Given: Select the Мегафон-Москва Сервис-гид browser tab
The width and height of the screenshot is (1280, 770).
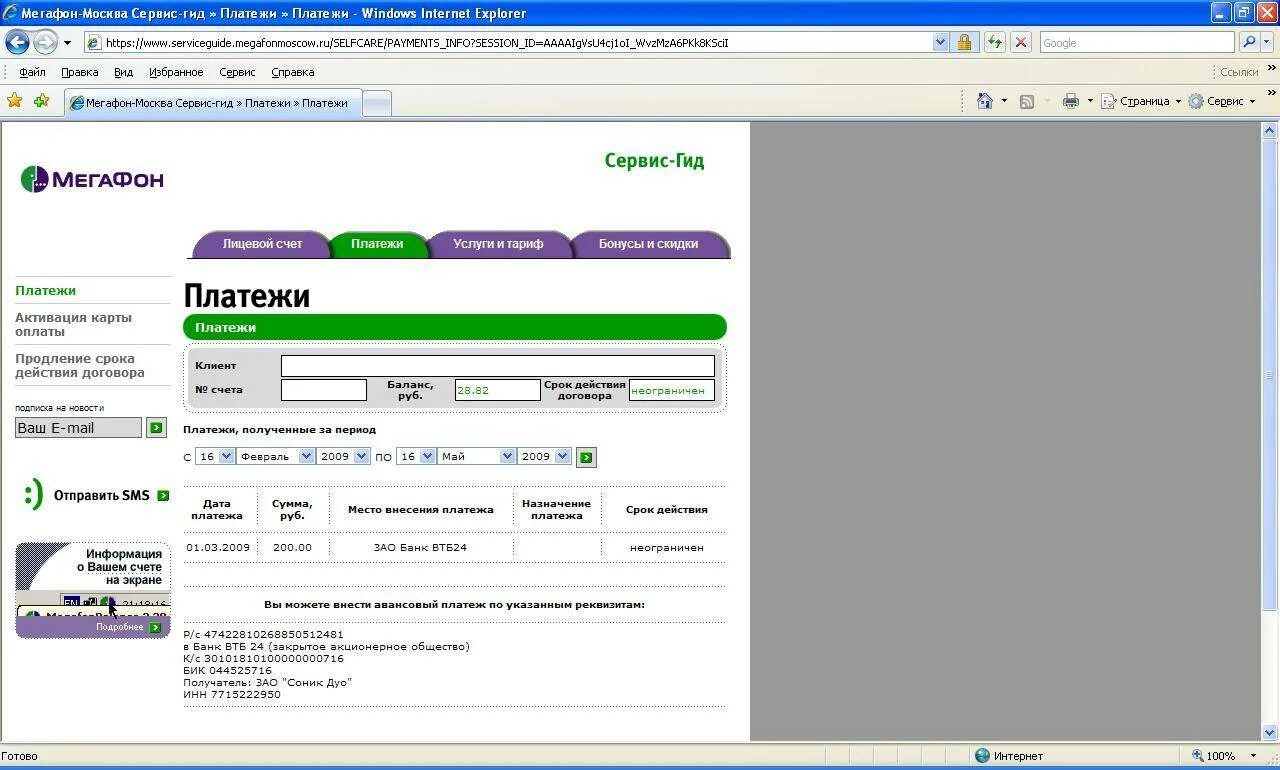Looking at the screenshot, I should [212, 103].
